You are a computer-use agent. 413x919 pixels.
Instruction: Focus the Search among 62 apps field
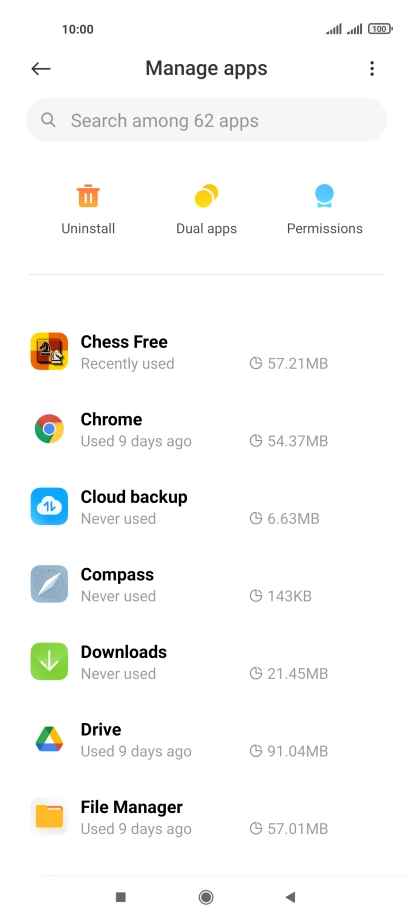[x=206, y=120]
